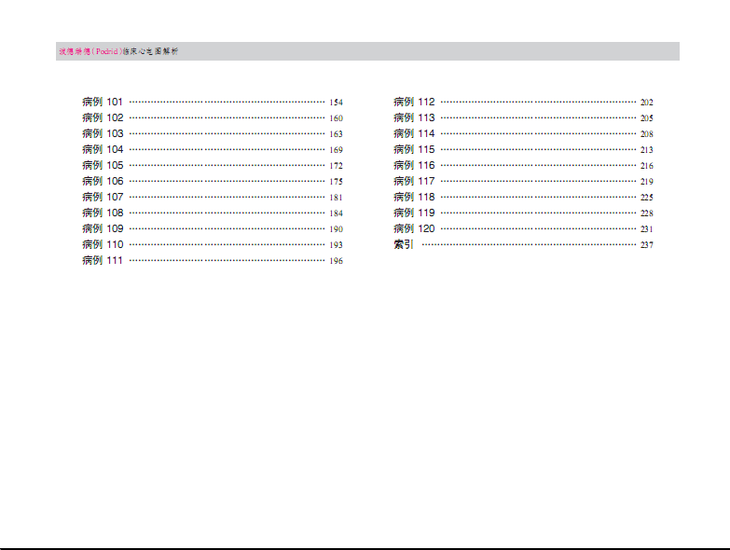Click page number 190 for 病例 109
730x550 pixels.
(336, 229)
